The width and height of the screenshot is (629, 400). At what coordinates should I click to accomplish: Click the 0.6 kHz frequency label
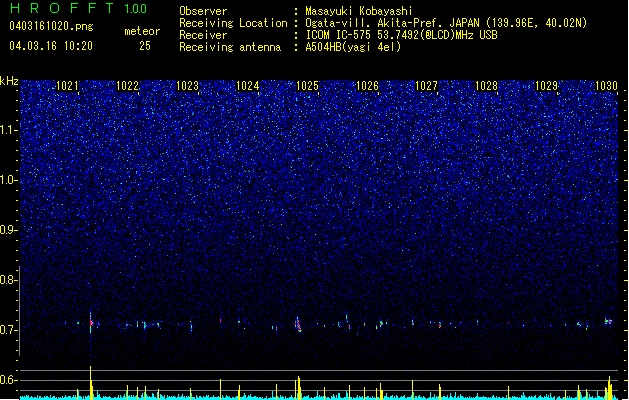8,380
